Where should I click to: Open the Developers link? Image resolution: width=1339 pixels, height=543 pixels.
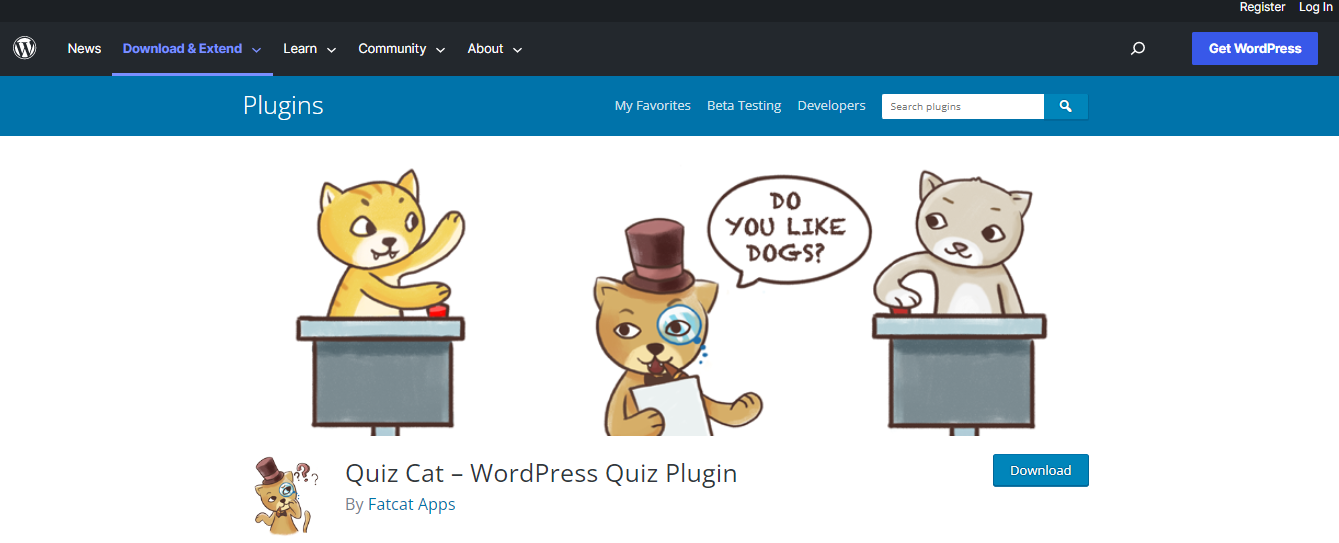(x=831, y=105)
